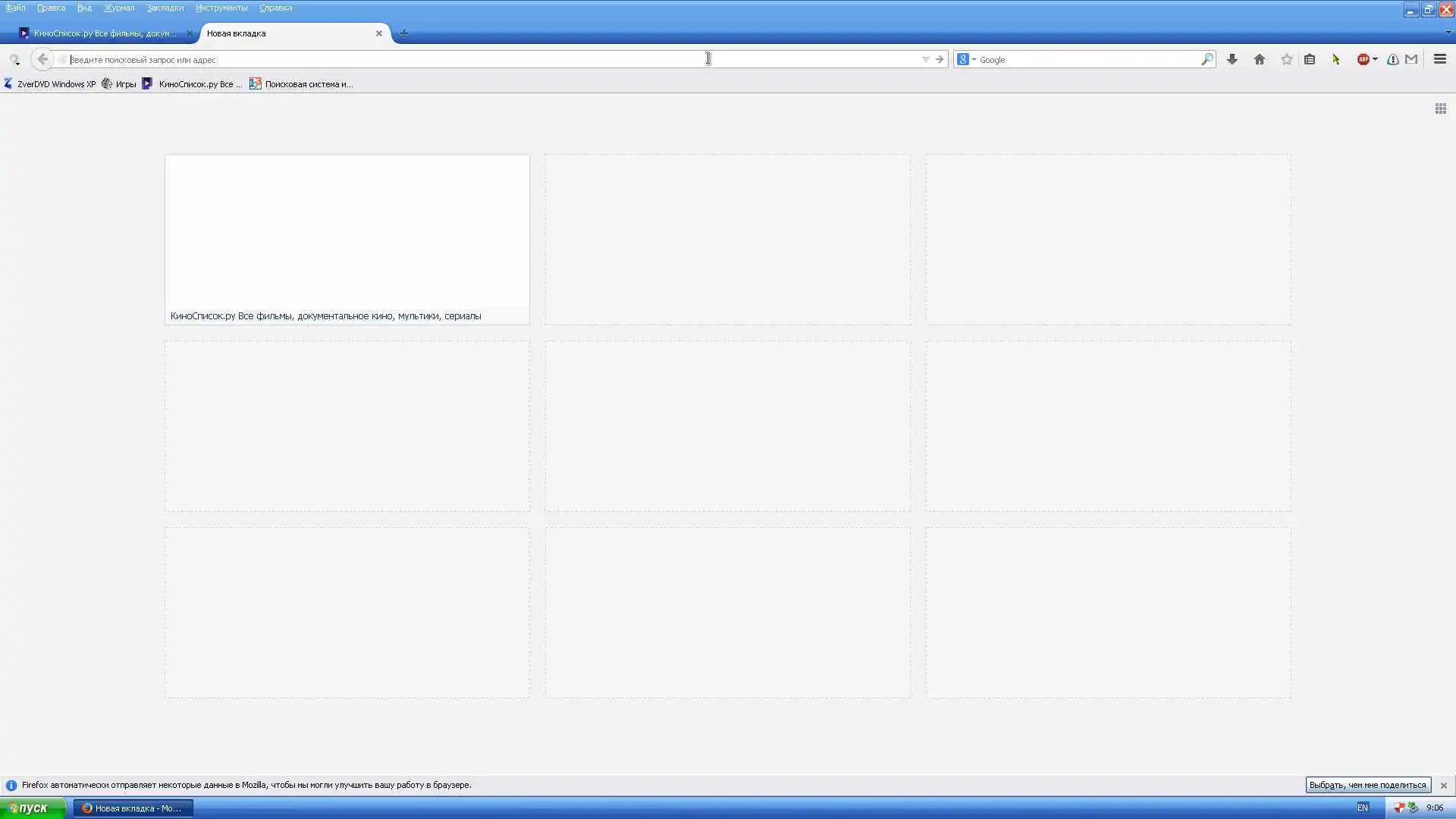
Task: Open the bookmarks list icon
Action: coord(1310,59)
